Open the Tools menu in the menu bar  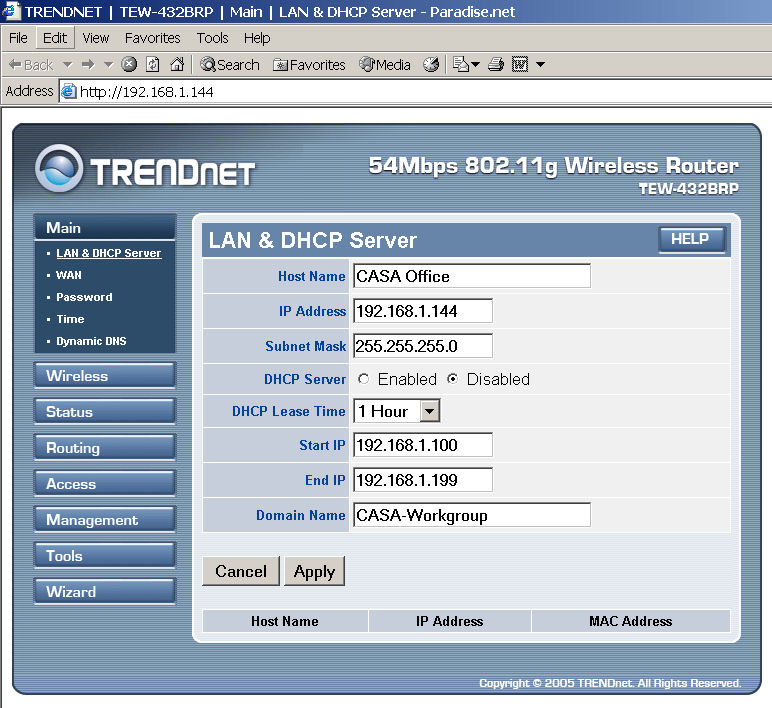[x=213, y=38]
